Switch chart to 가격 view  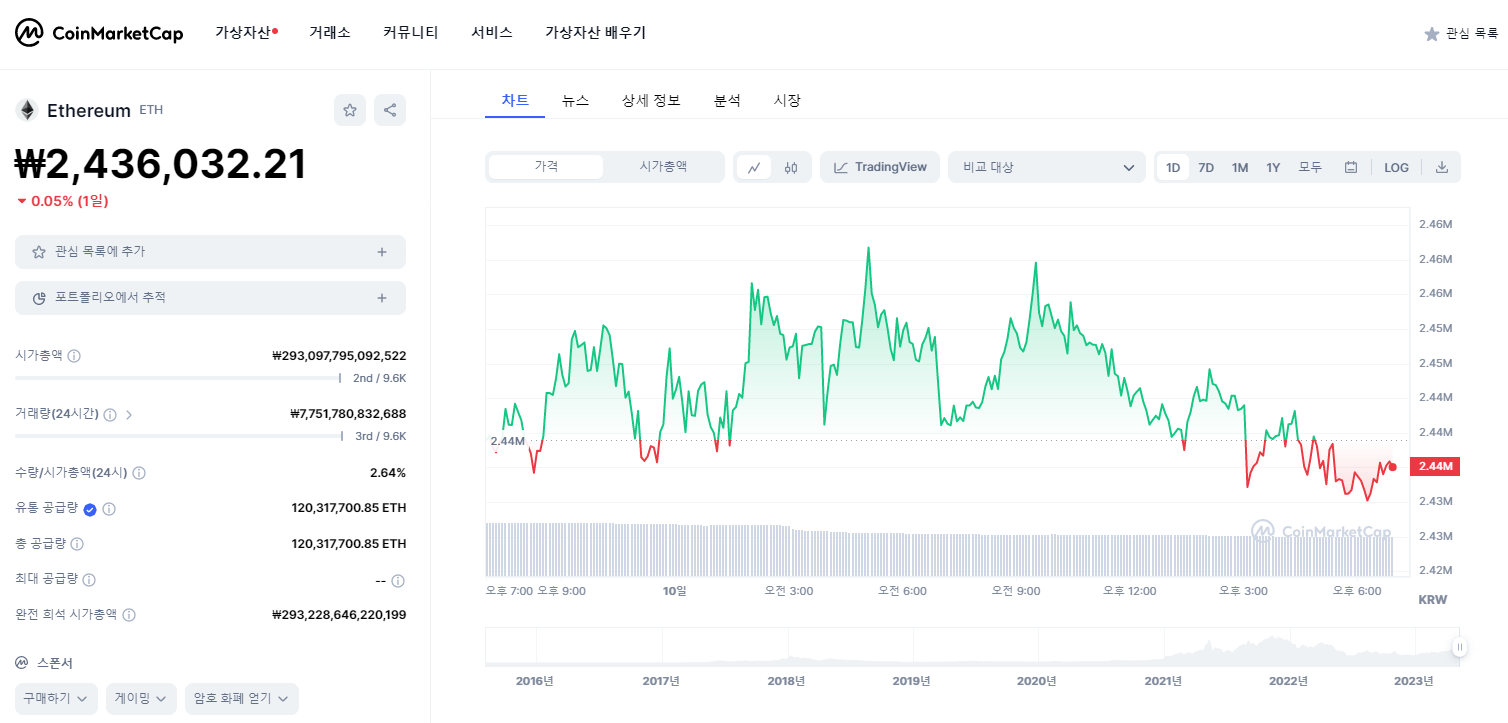pyautogui.click(x=546, y=167)
